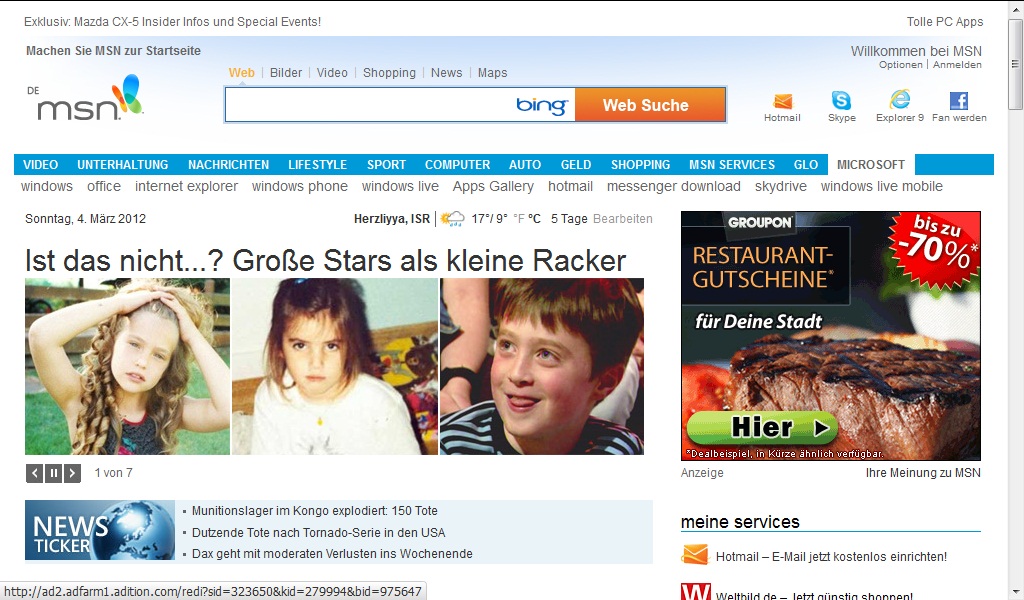Open the NACHRICHTEN navigation menu
The width and height of the screenshot is (1024, 600).
229,165
